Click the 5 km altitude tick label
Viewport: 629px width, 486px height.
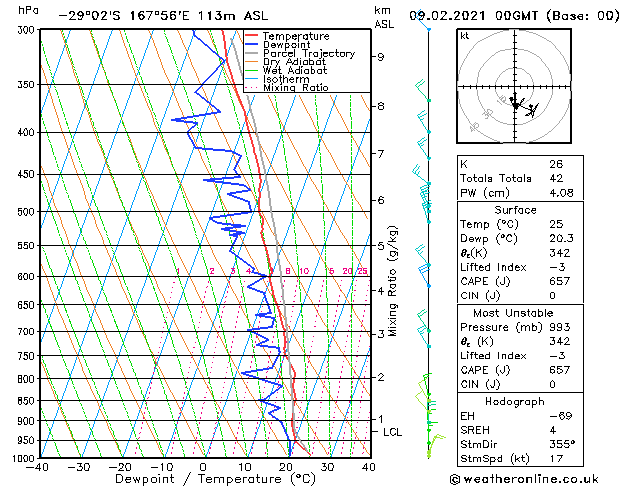380,245
